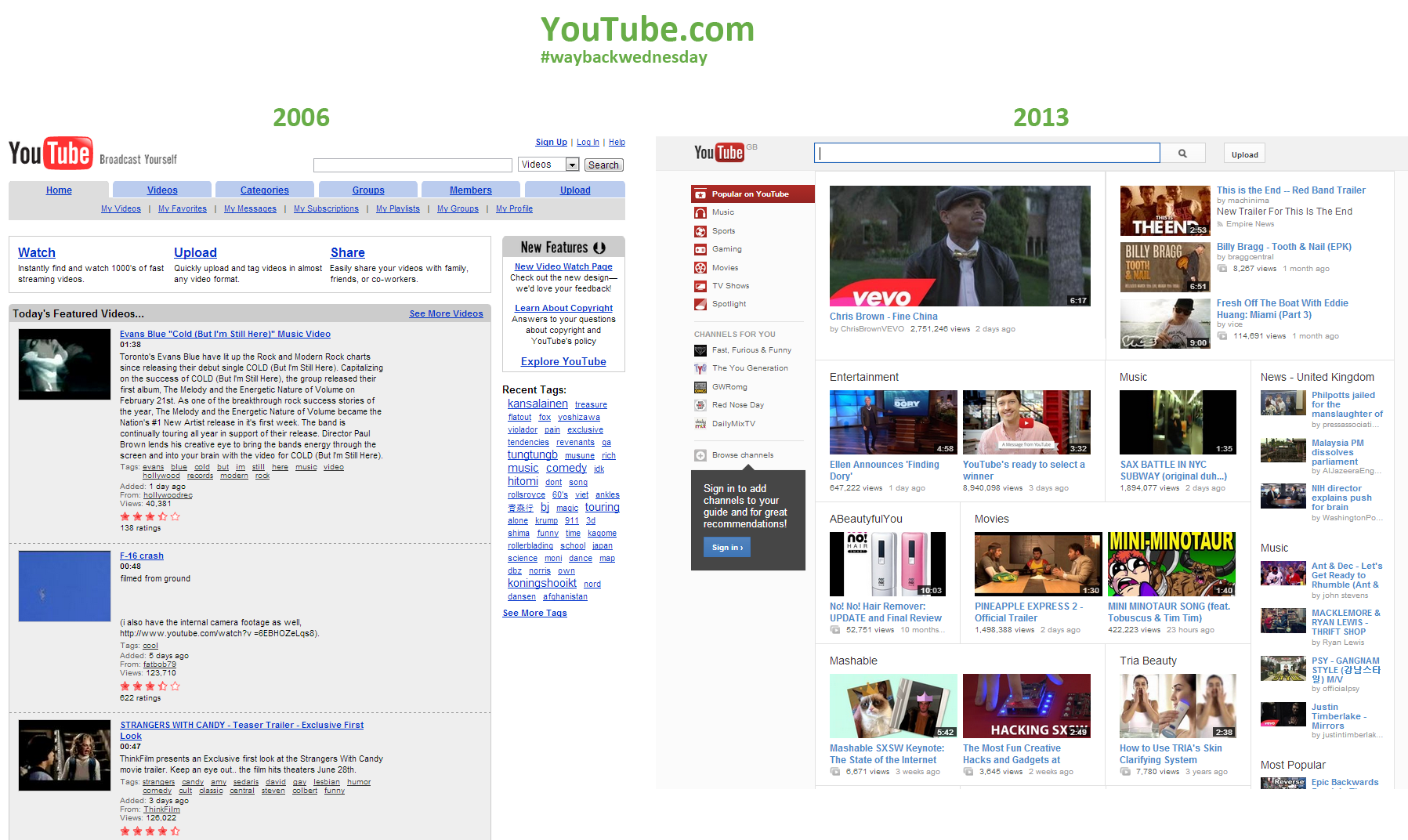Viewport: 1408px width, 840px height.
Task: Open My Playlists link
Action: pos(398,209)
